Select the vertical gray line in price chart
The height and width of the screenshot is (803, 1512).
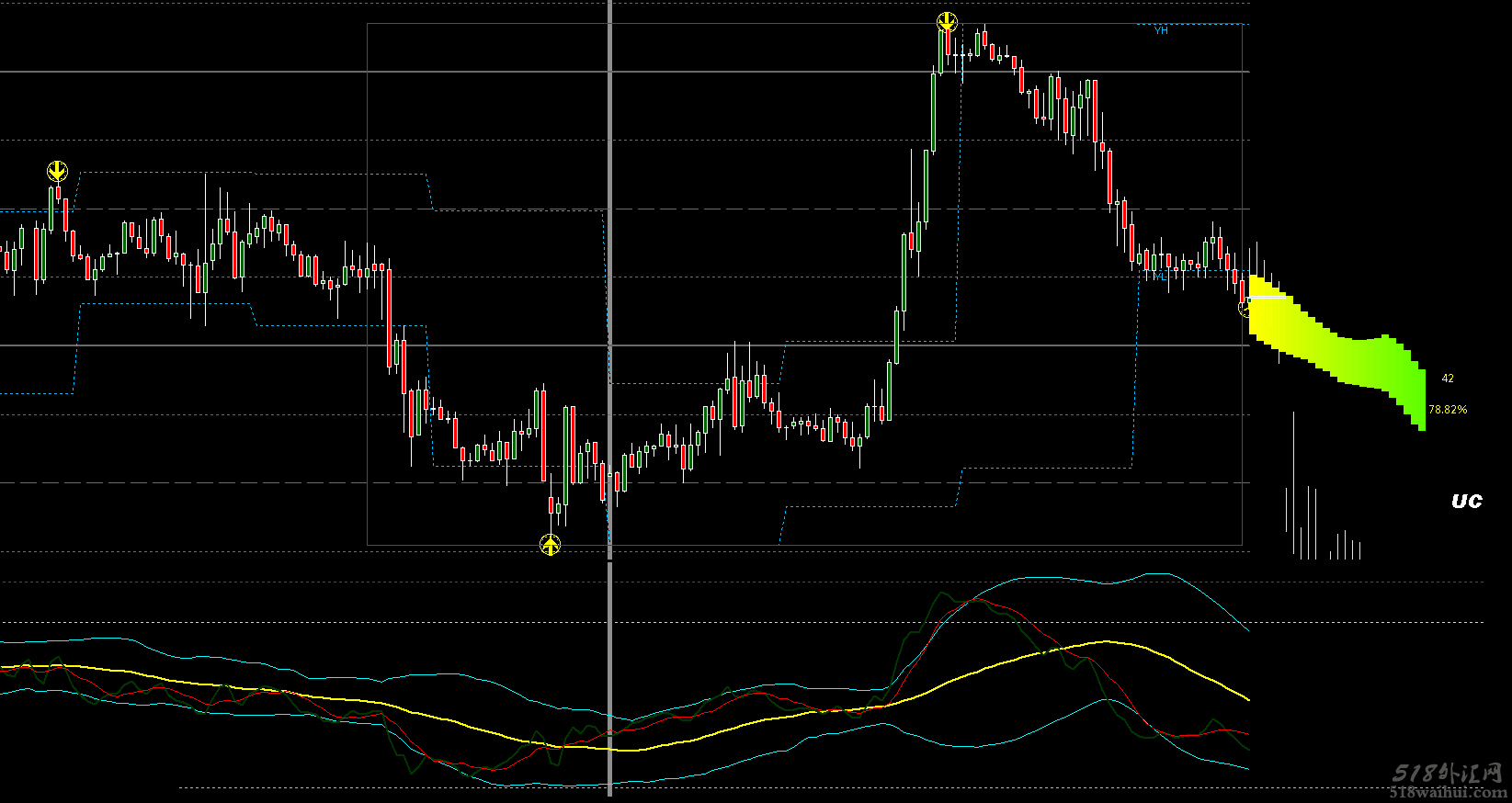coord(609,276)
